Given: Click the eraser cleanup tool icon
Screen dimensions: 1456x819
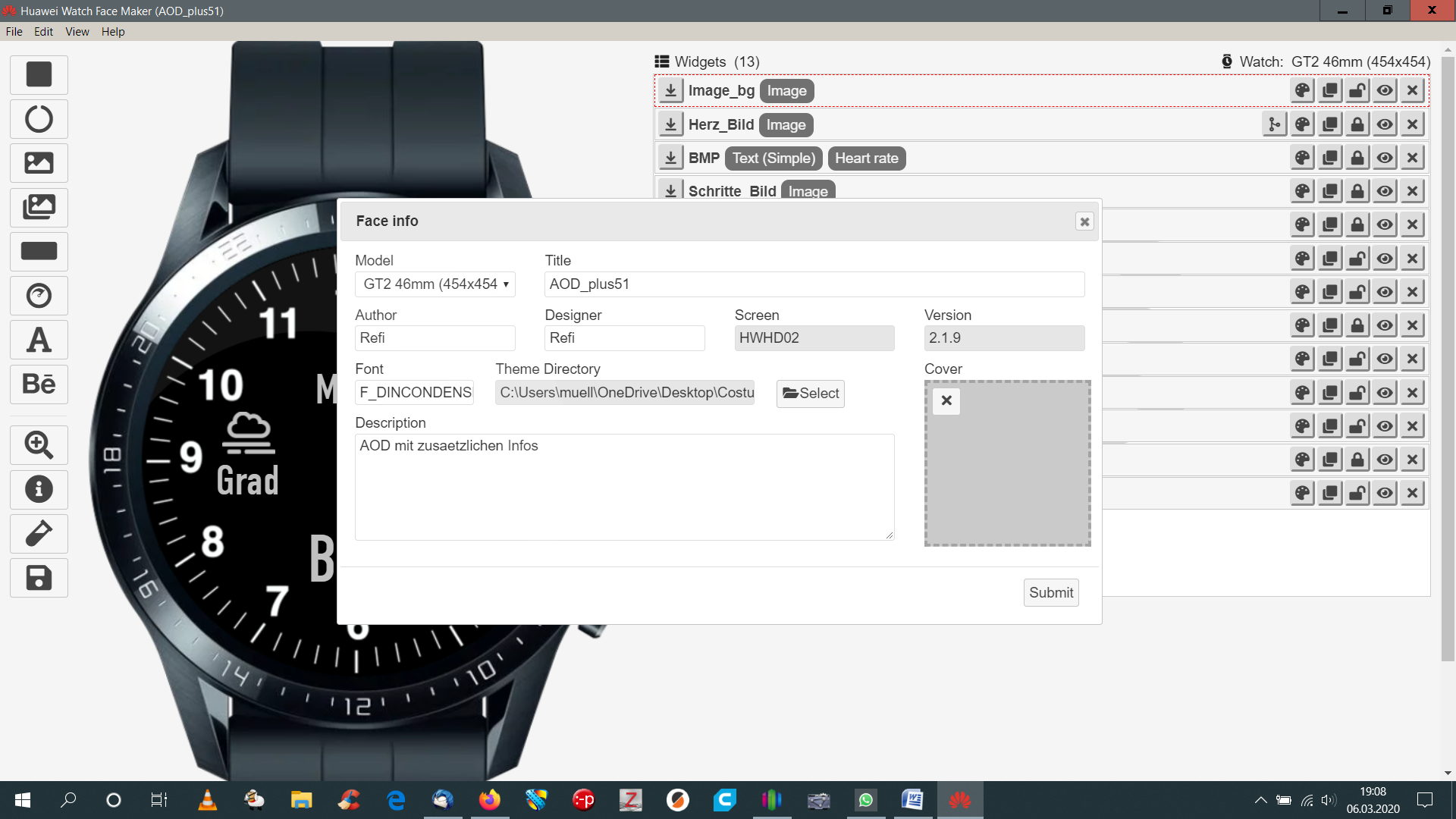Looking at the screenshot, I should [x=39, y=533].
